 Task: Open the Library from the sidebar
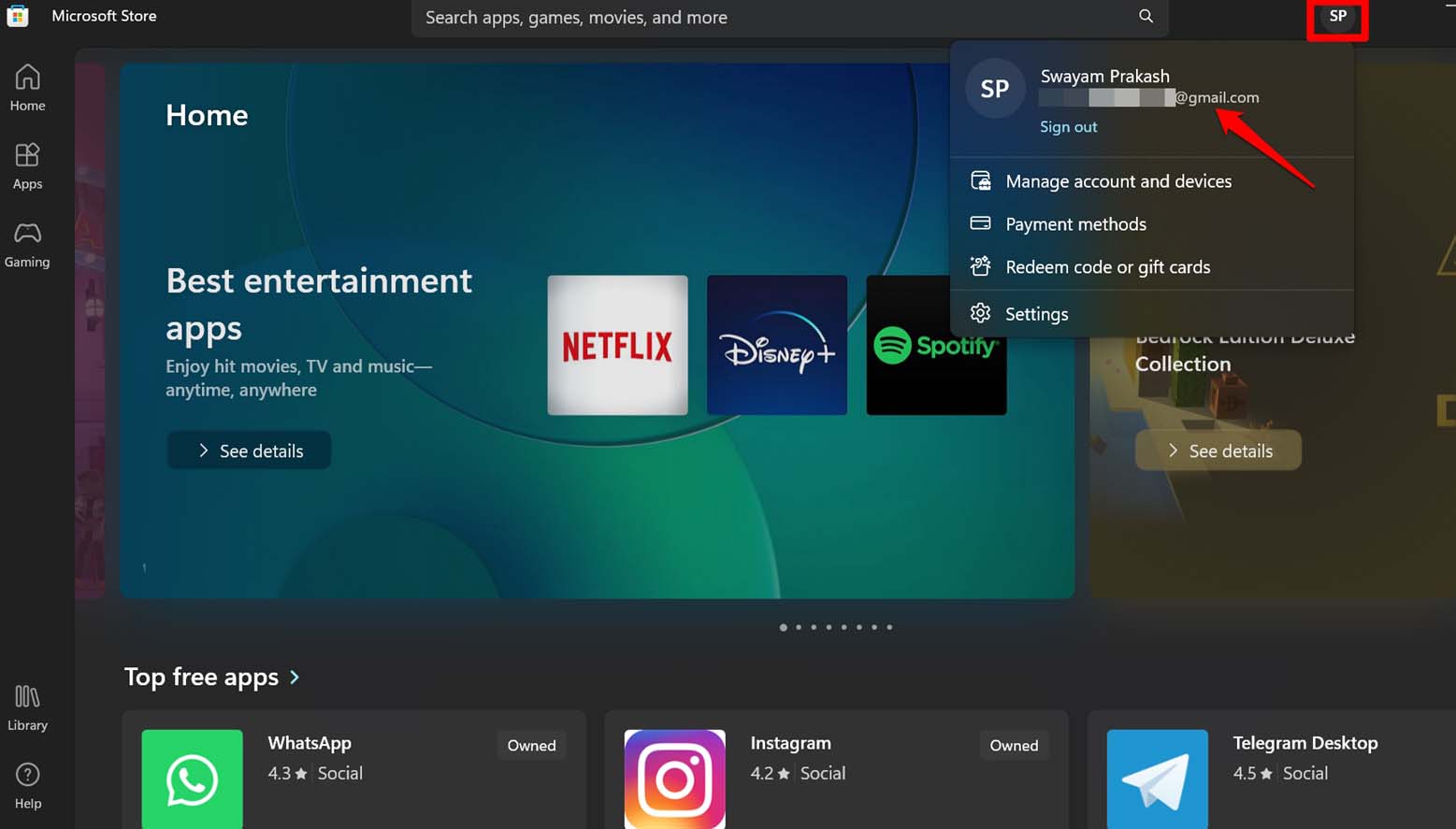(x=27, y=708)
